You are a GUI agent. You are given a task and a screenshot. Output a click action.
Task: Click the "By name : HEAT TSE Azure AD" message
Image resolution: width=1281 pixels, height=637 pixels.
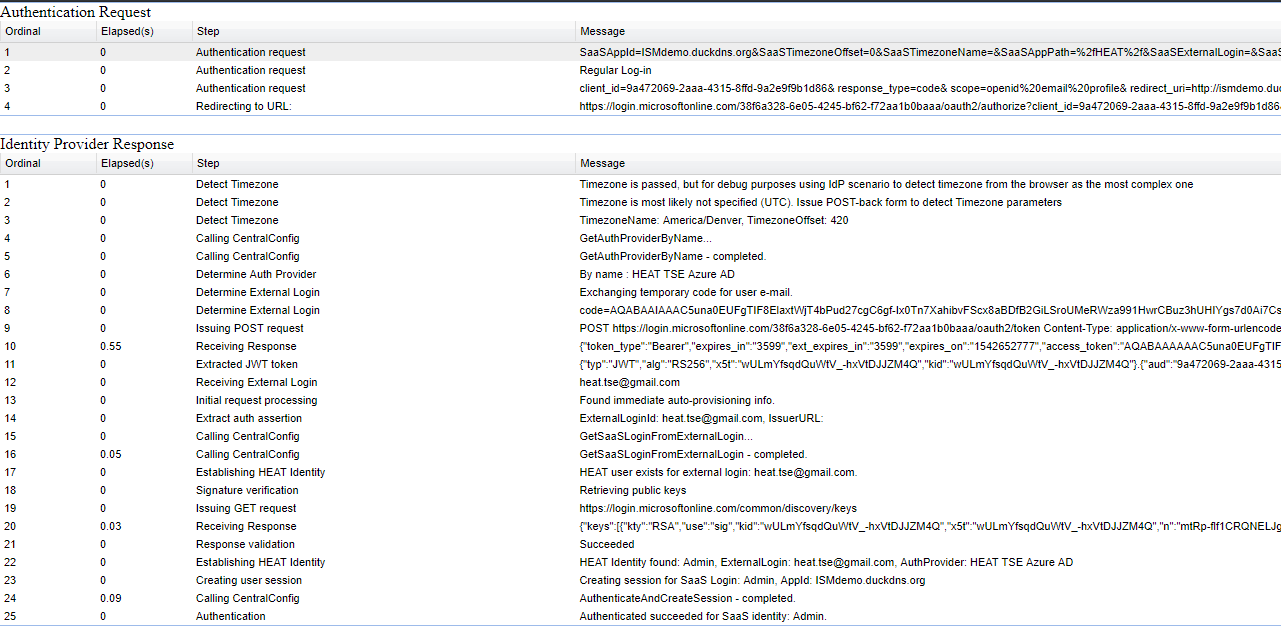656,274
